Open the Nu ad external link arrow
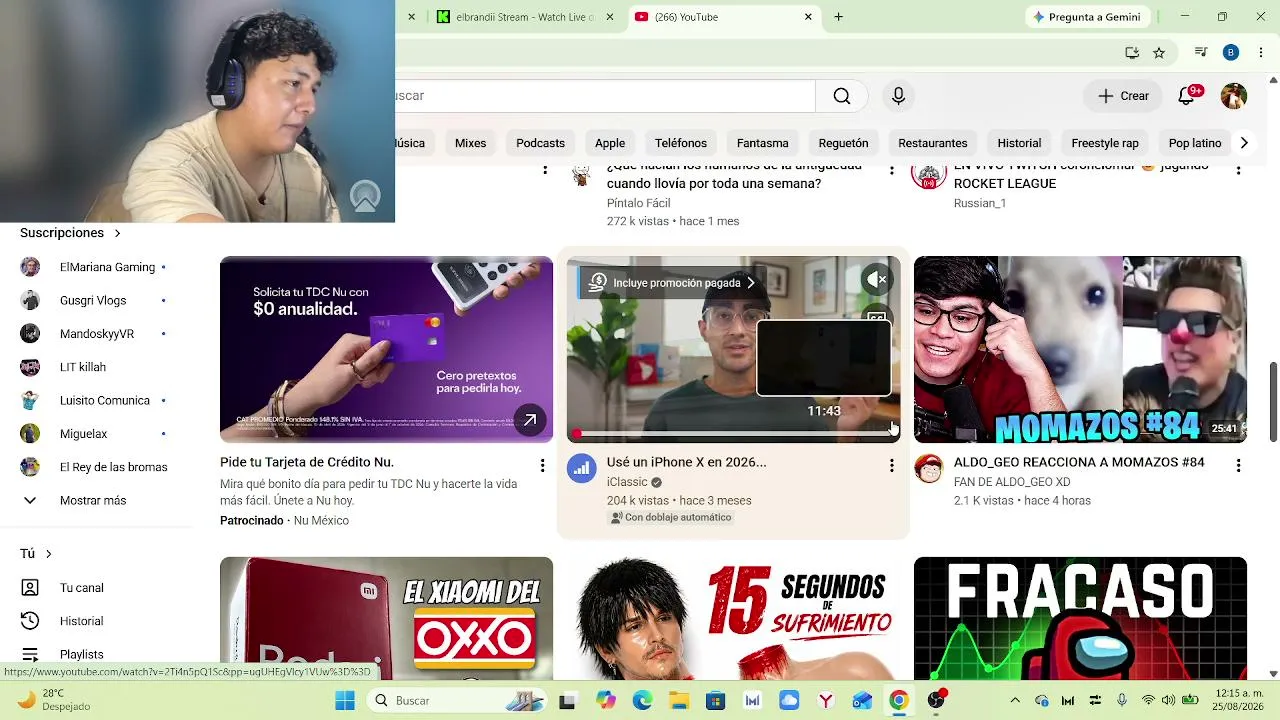The height and width of the screenshot is (720, 1280). click(529, 420)
